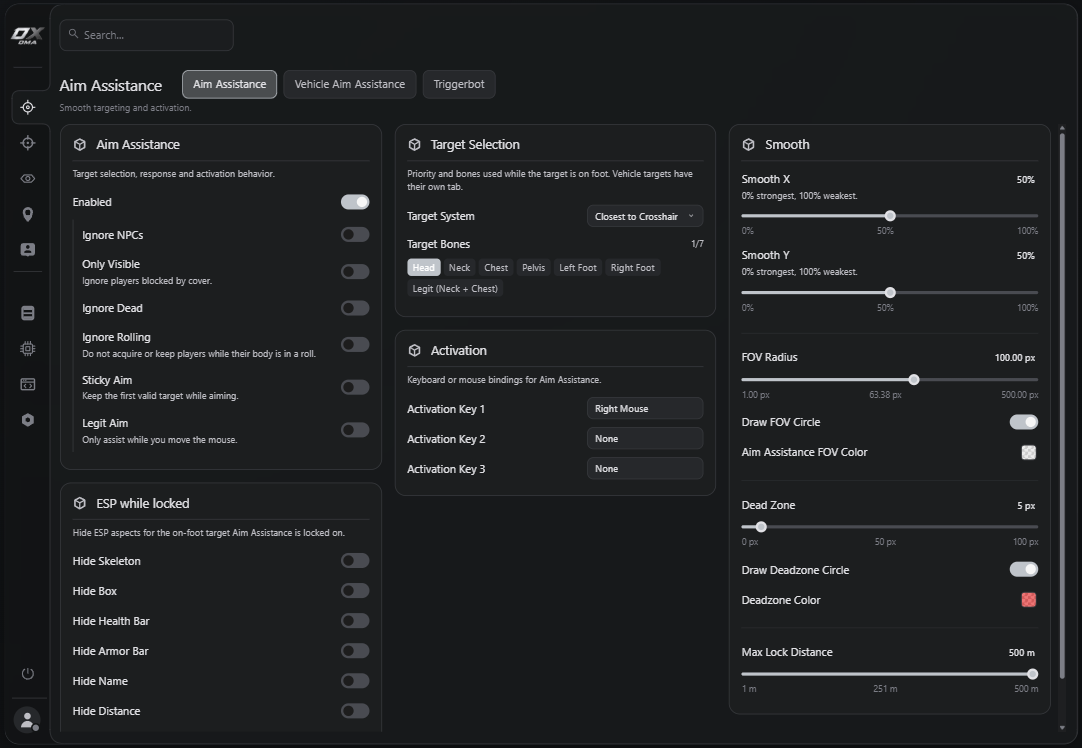The width and height of the screenshot is (1082, 748).
Task: Enable Ignore Rolling switch
Action: pos(355,344)
